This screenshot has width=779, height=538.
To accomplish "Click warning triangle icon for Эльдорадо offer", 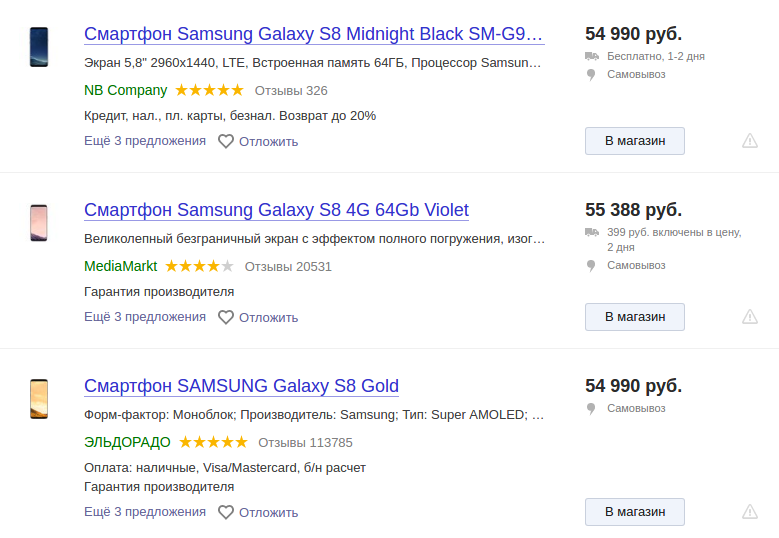I will (x=750, y=512).
